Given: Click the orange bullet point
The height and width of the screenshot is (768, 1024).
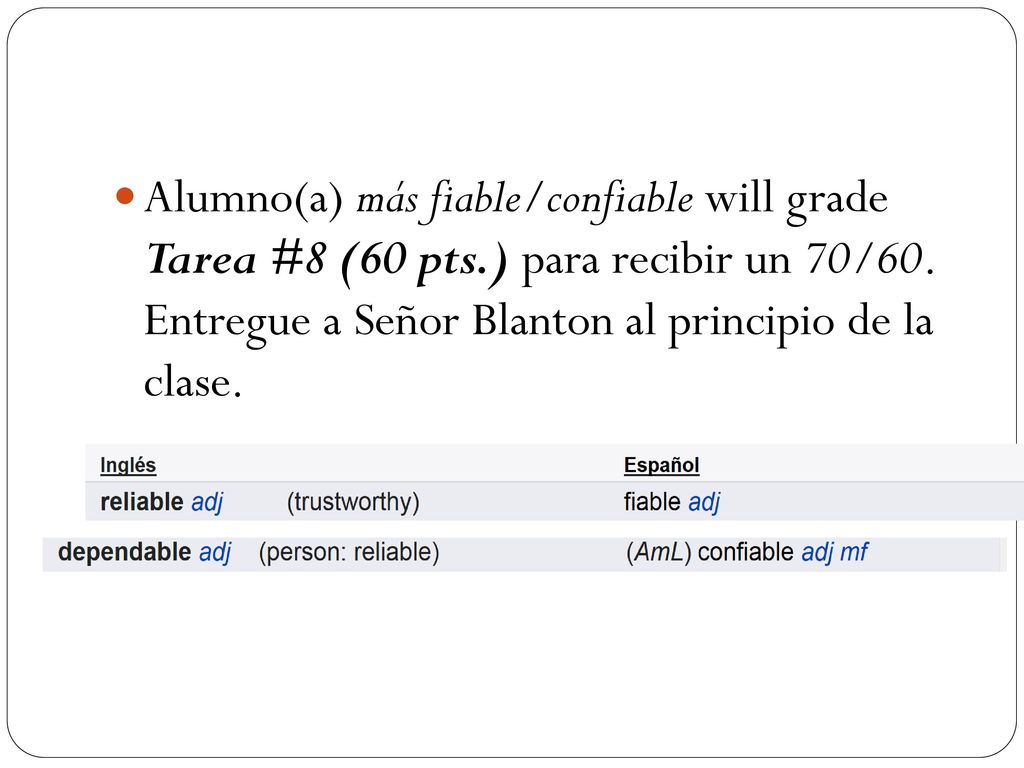Looking at the screenshot, I should pos(125,196).
